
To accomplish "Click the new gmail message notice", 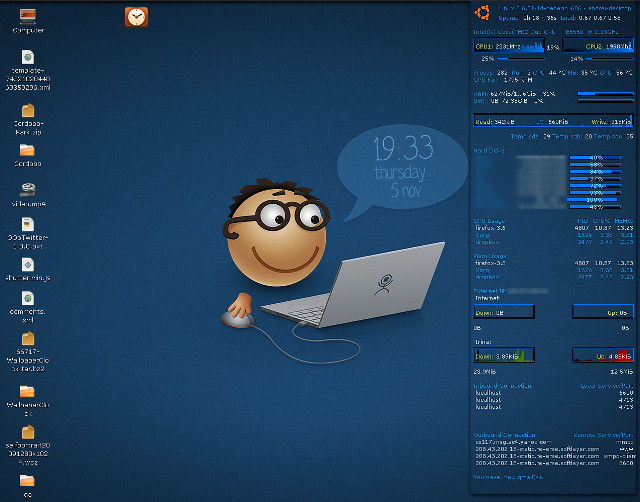I will click(508, 477).
